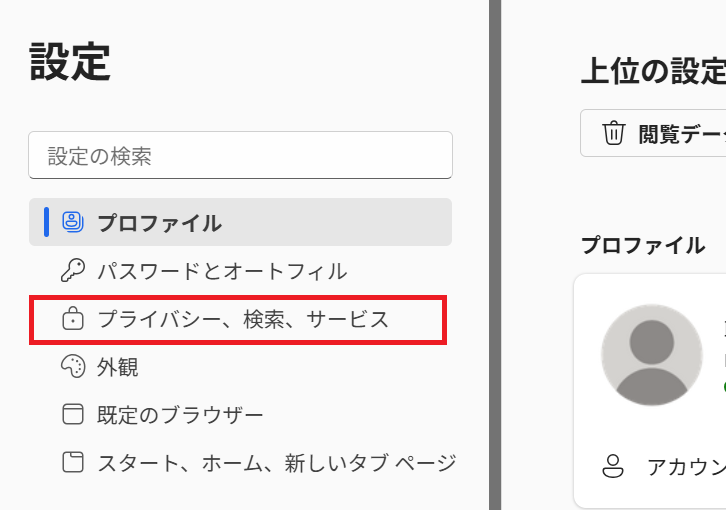Click the gray vertical sidebar scrollbar
This screenshot has height=510, width=726.
coord(494,255)
